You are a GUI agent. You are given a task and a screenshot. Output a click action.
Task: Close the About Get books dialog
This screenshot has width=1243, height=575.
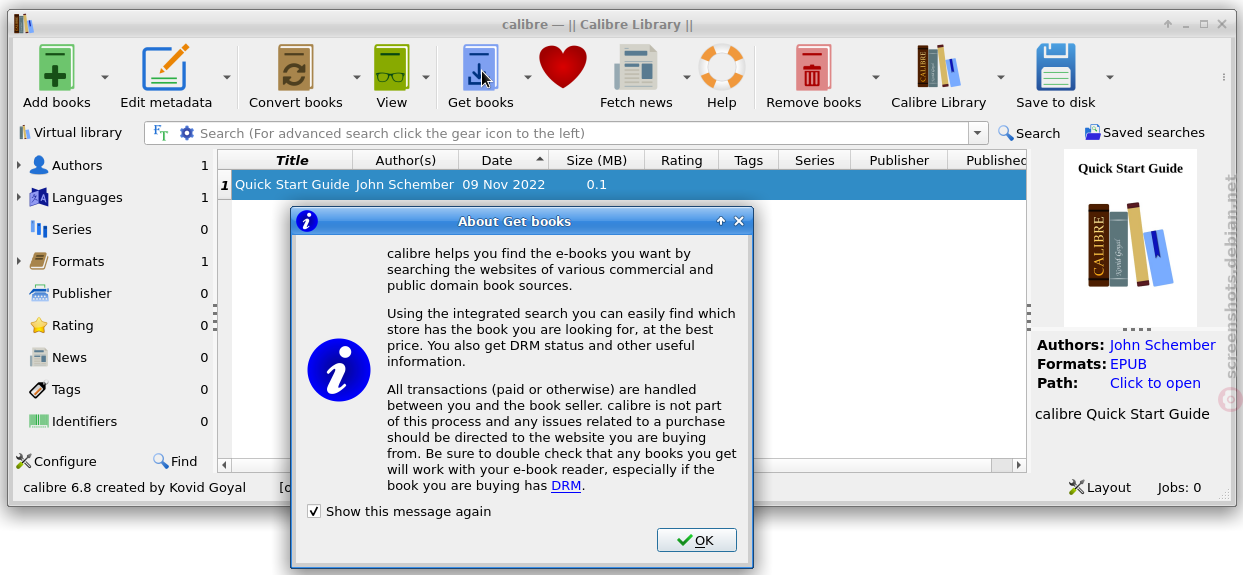[x=739, y=221]
